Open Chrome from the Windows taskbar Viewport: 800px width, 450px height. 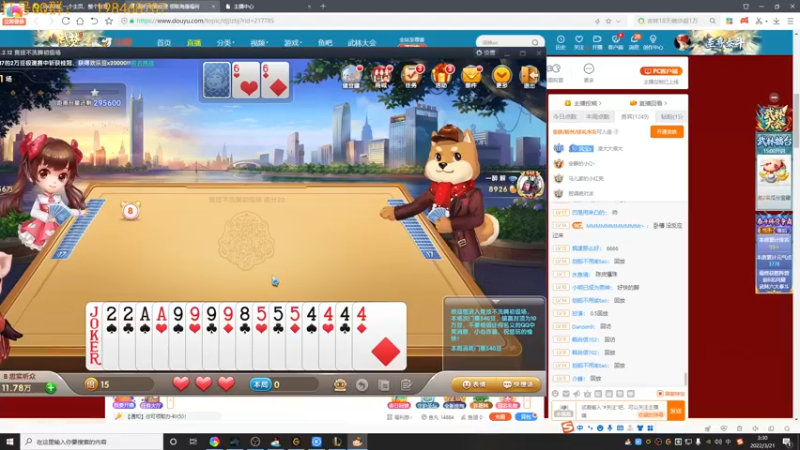(214, 441)
